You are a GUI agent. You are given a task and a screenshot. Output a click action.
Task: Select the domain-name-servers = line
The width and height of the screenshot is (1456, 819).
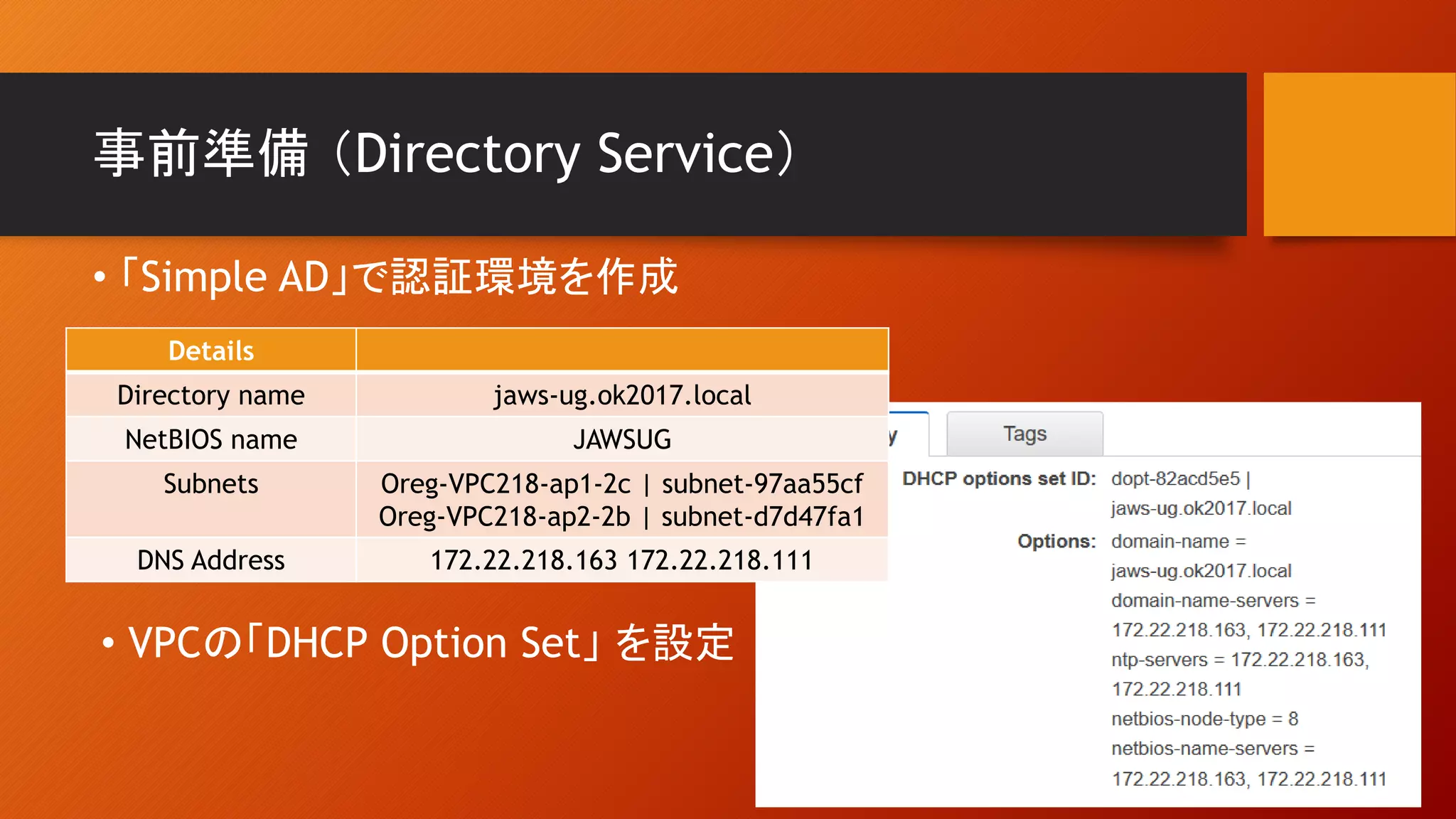[x=1214, y=601]
